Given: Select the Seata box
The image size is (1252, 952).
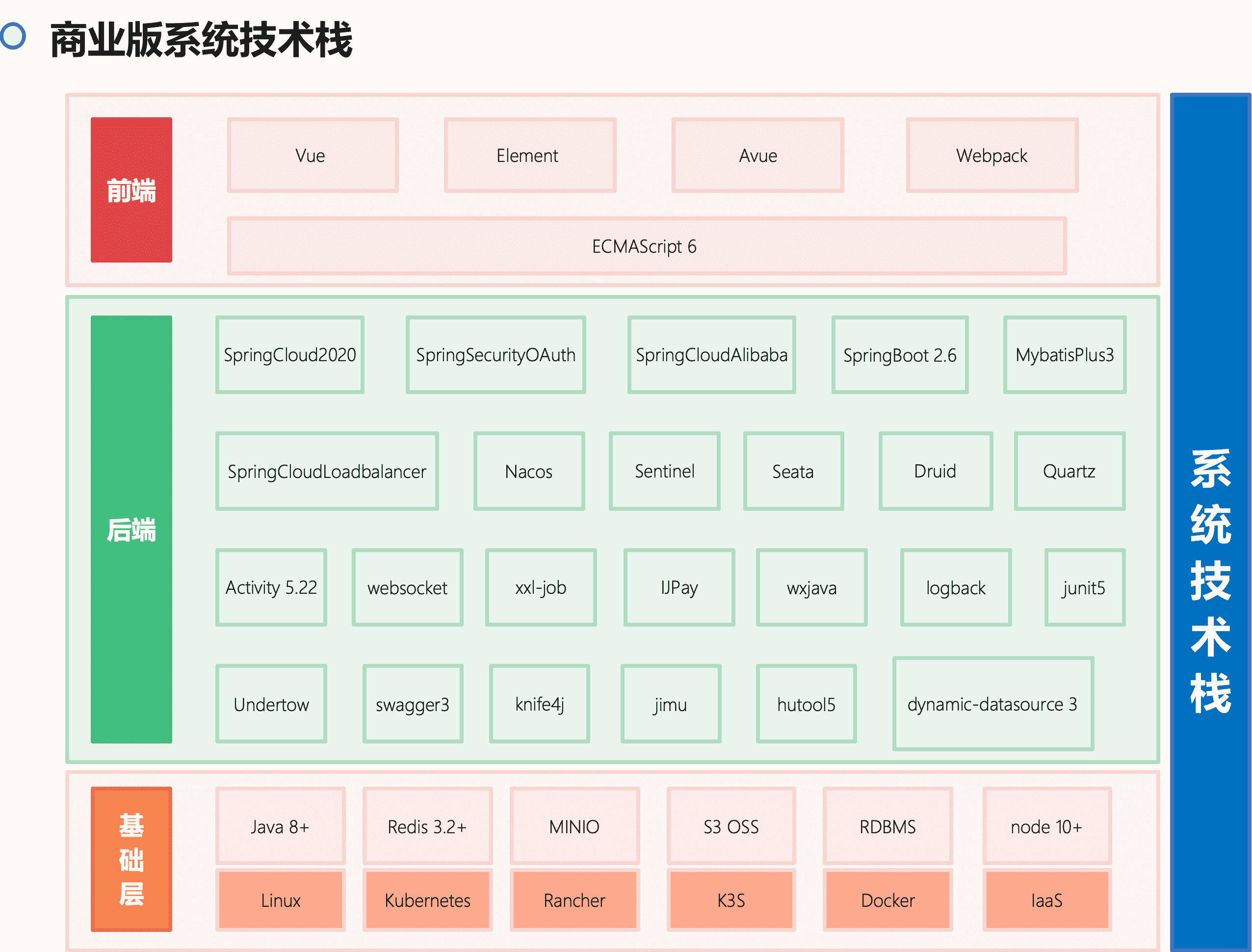Looking at the screenshot, I should [793, 471].
